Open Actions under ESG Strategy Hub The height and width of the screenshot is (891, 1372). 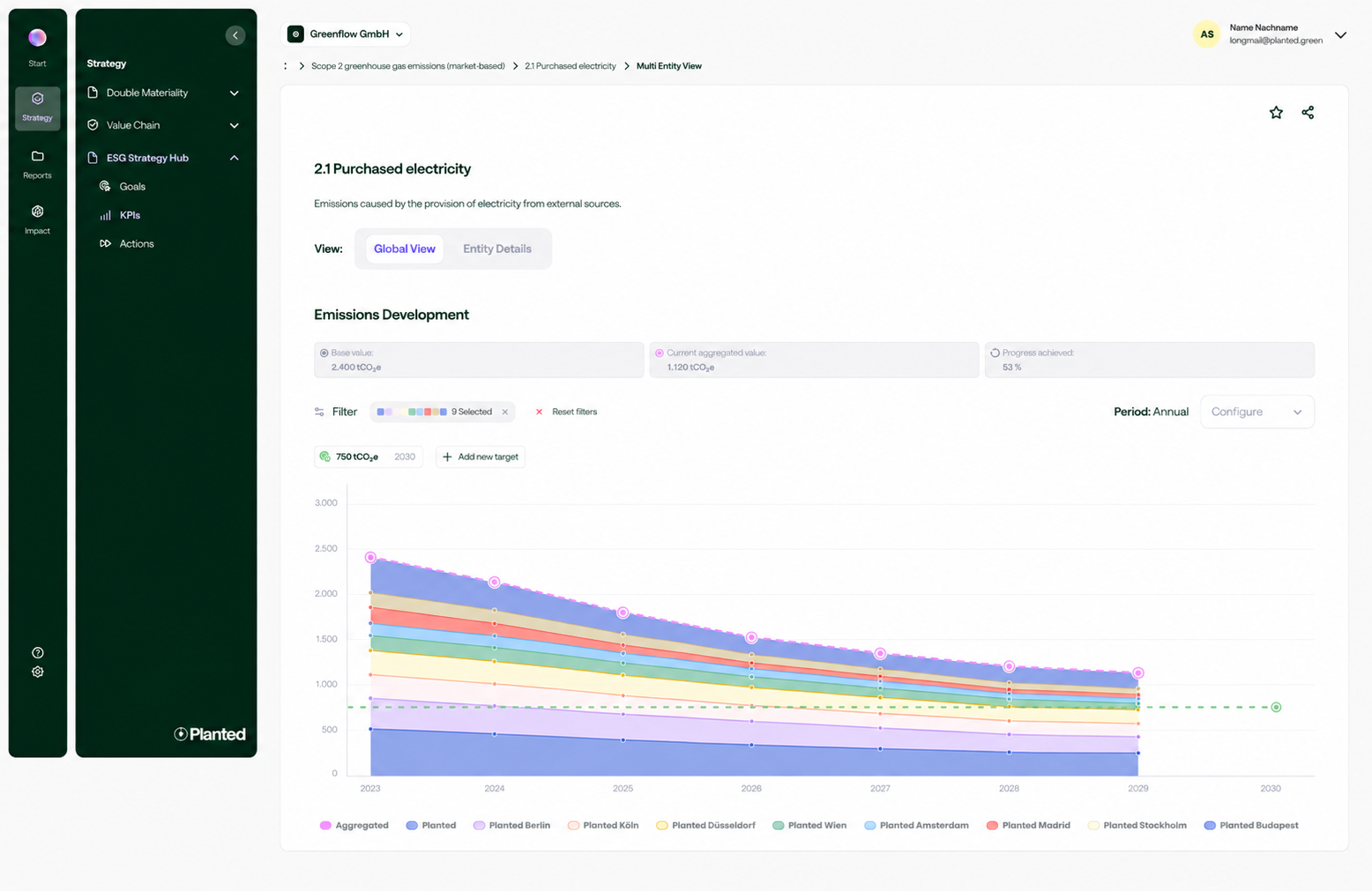point(136,243)
